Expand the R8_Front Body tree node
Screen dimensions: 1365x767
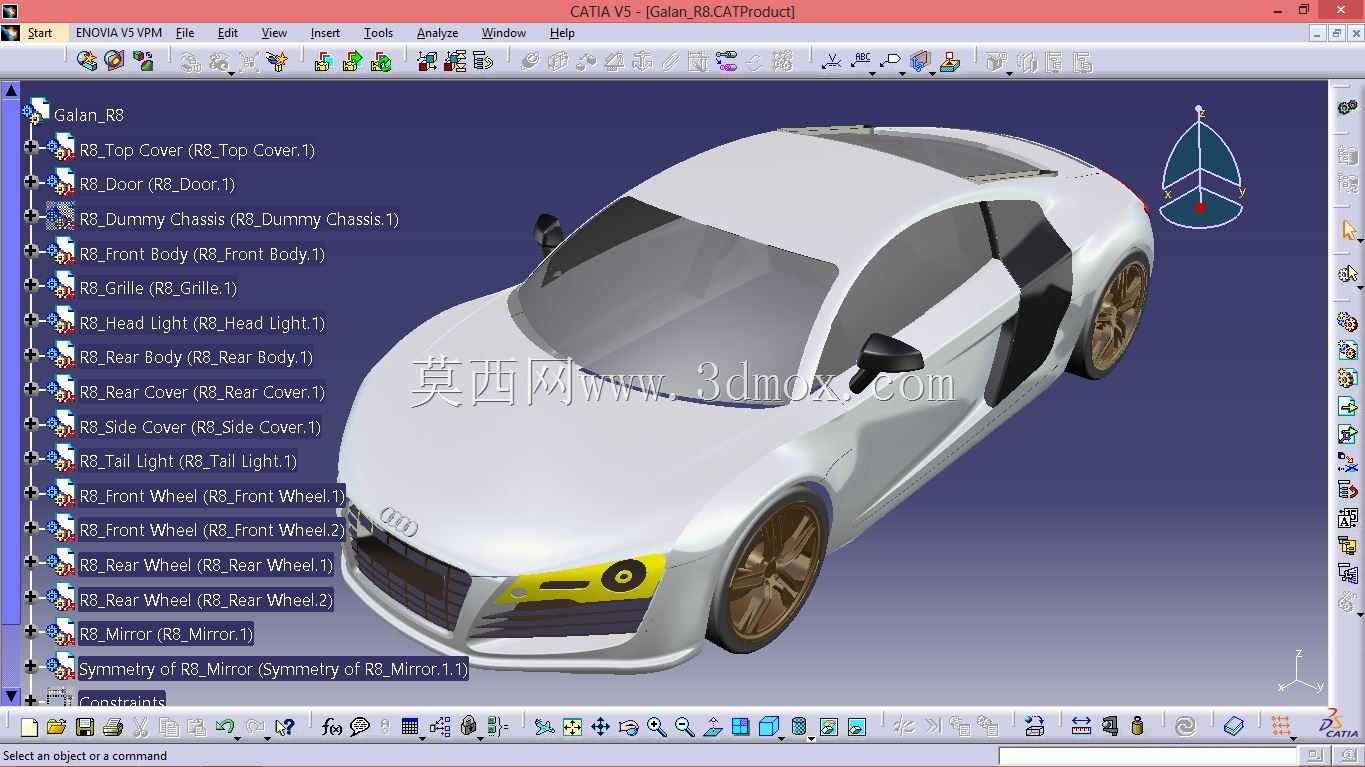tap(30, 253)
